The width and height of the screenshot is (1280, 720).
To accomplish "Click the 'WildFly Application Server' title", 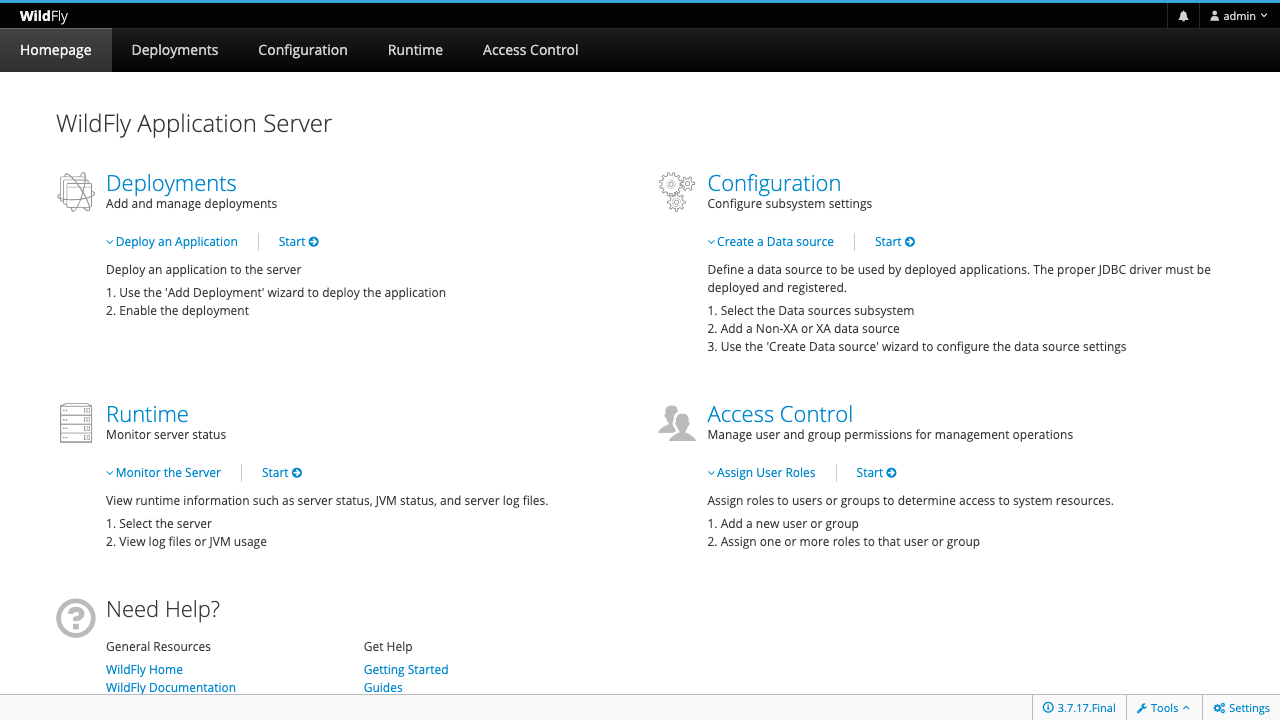I will (194, 124).
